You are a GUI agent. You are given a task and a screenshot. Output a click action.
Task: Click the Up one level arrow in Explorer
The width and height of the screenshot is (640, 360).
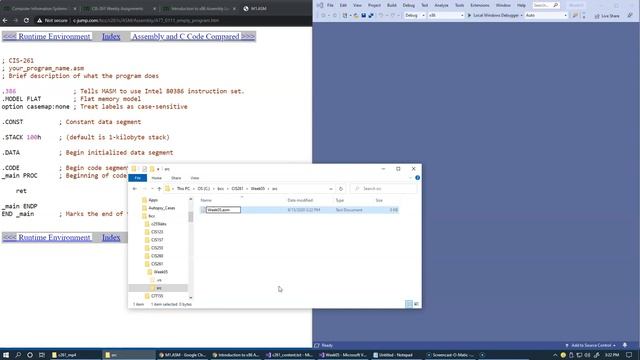(x=159, y=189)
